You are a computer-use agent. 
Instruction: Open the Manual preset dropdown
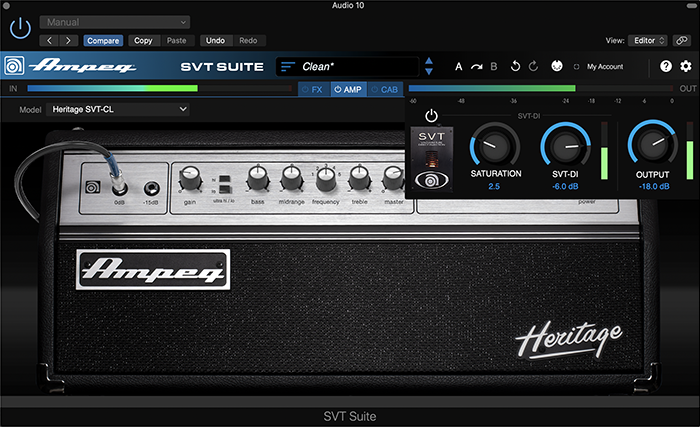(x=115, y=22)
